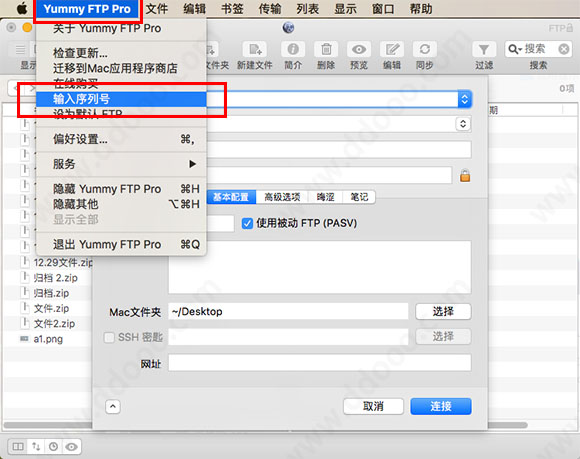Open the 文件 menu in menu bar
Screen dimensions: 580x459
coord(156,9)
